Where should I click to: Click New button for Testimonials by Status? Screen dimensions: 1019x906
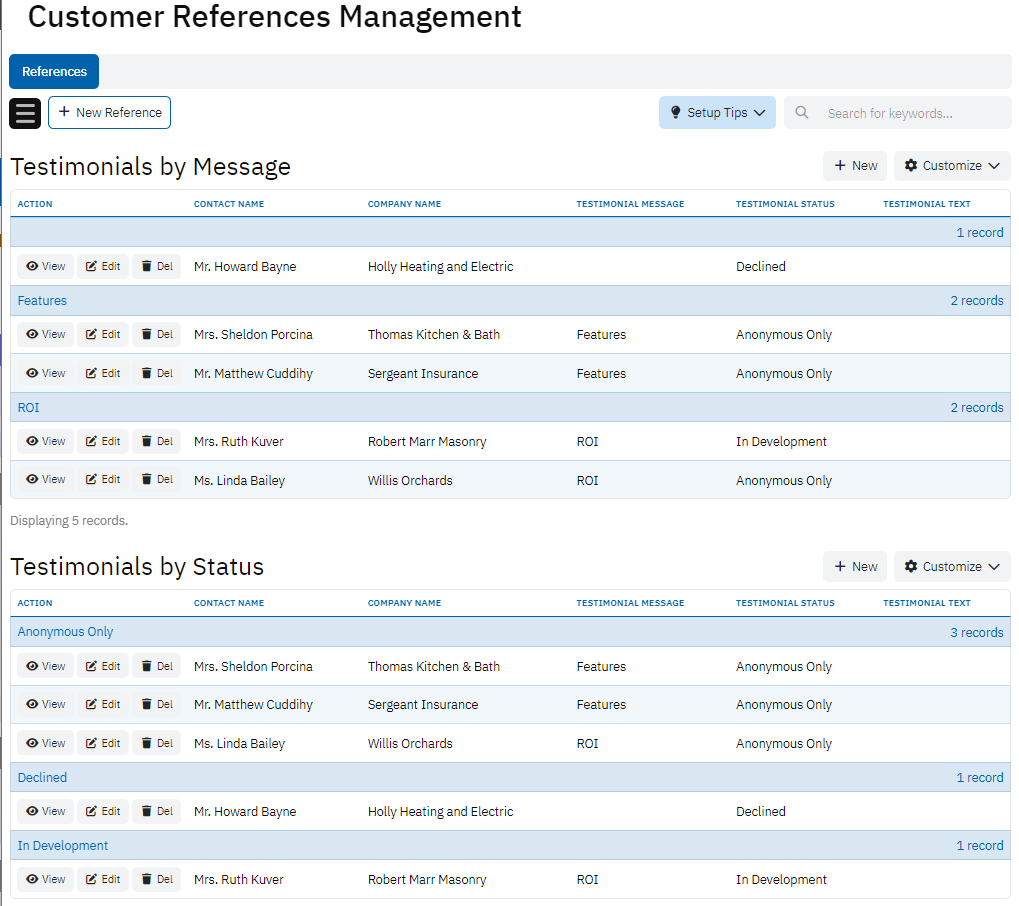[x=855, y=567]
